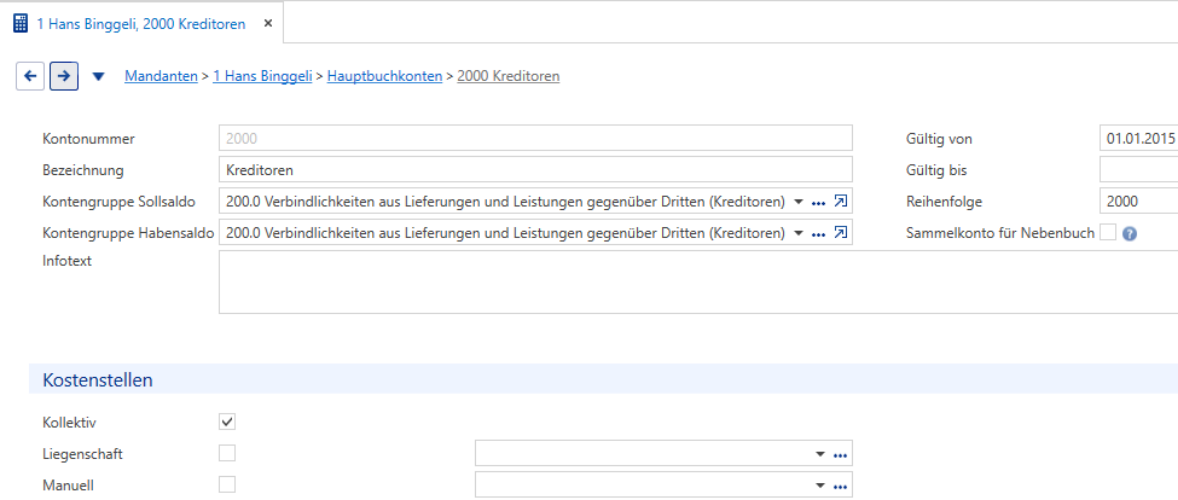This screenshot has width=1178, height=500.
Task: Enable 'Sammelkonto für Nebenbuch' checkbox
Action: click(x=1107, y=233)
